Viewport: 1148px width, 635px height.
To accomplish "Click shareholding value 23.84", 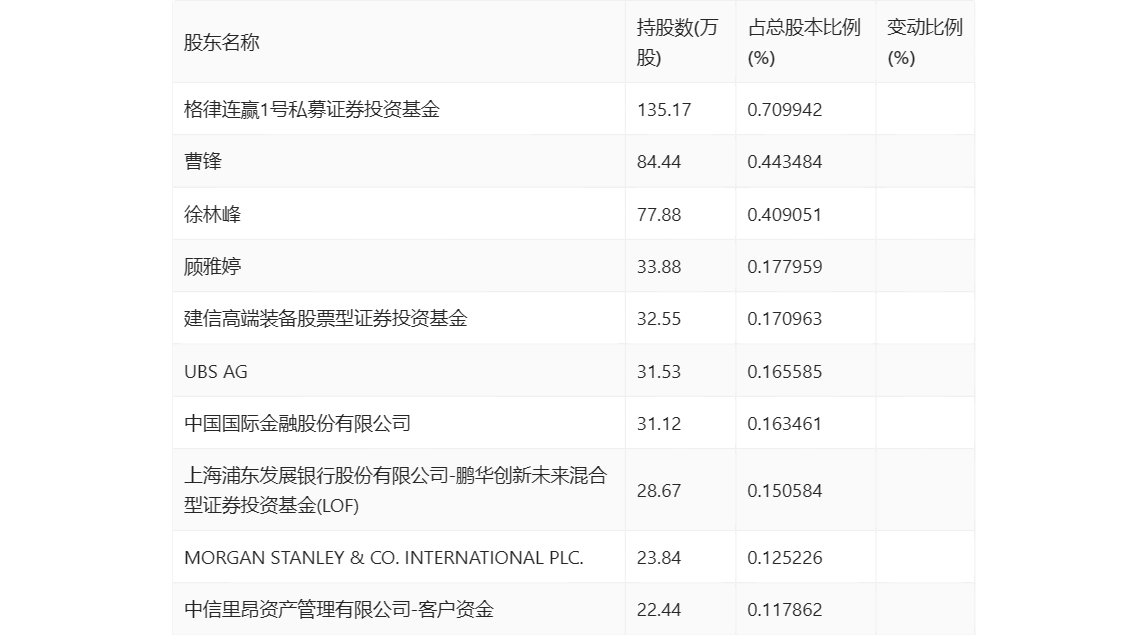I will 659,558.
